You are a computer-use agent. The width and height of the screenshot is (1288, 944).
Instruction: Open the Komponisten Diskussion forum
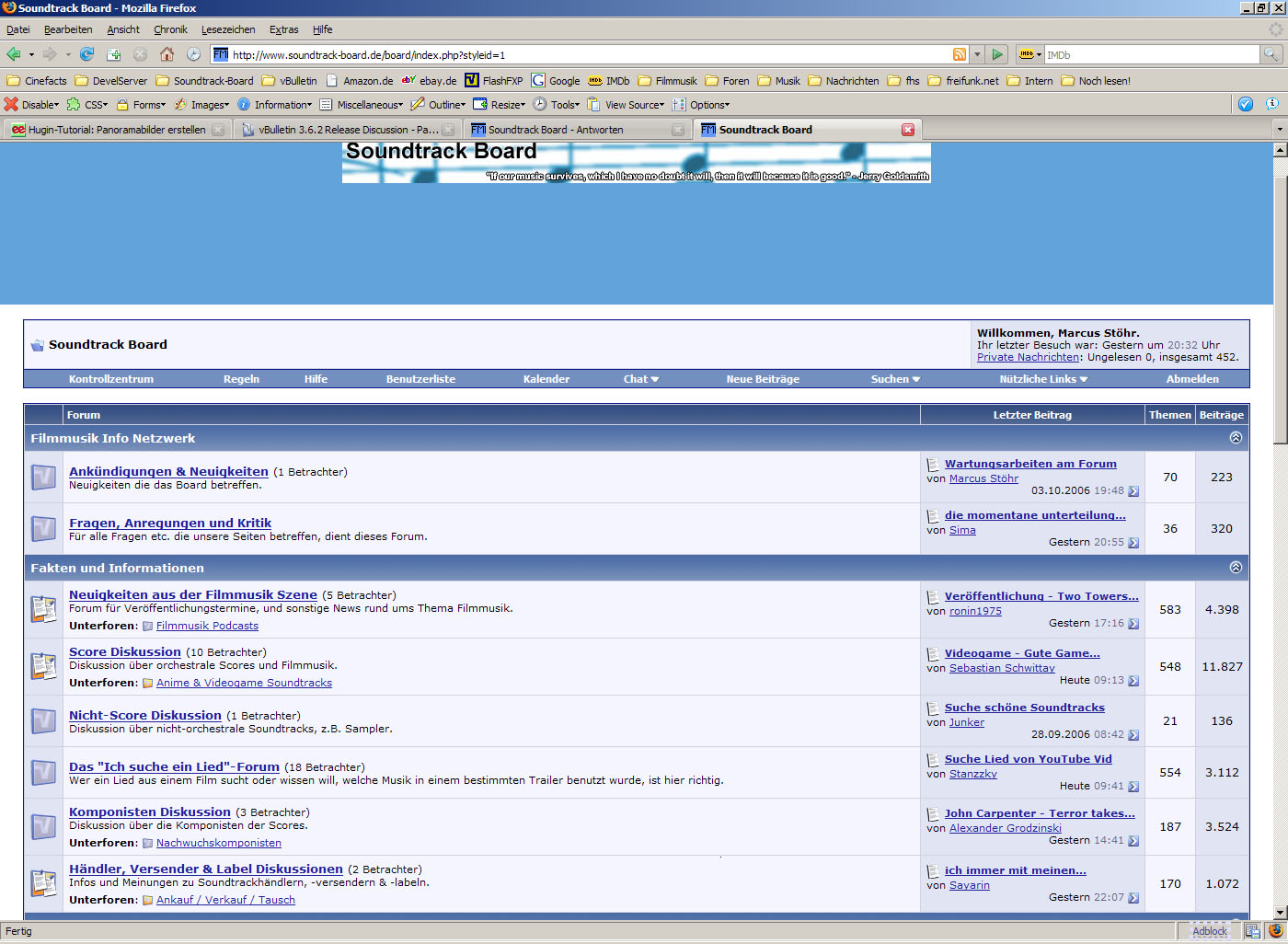[x=150, y=812]
